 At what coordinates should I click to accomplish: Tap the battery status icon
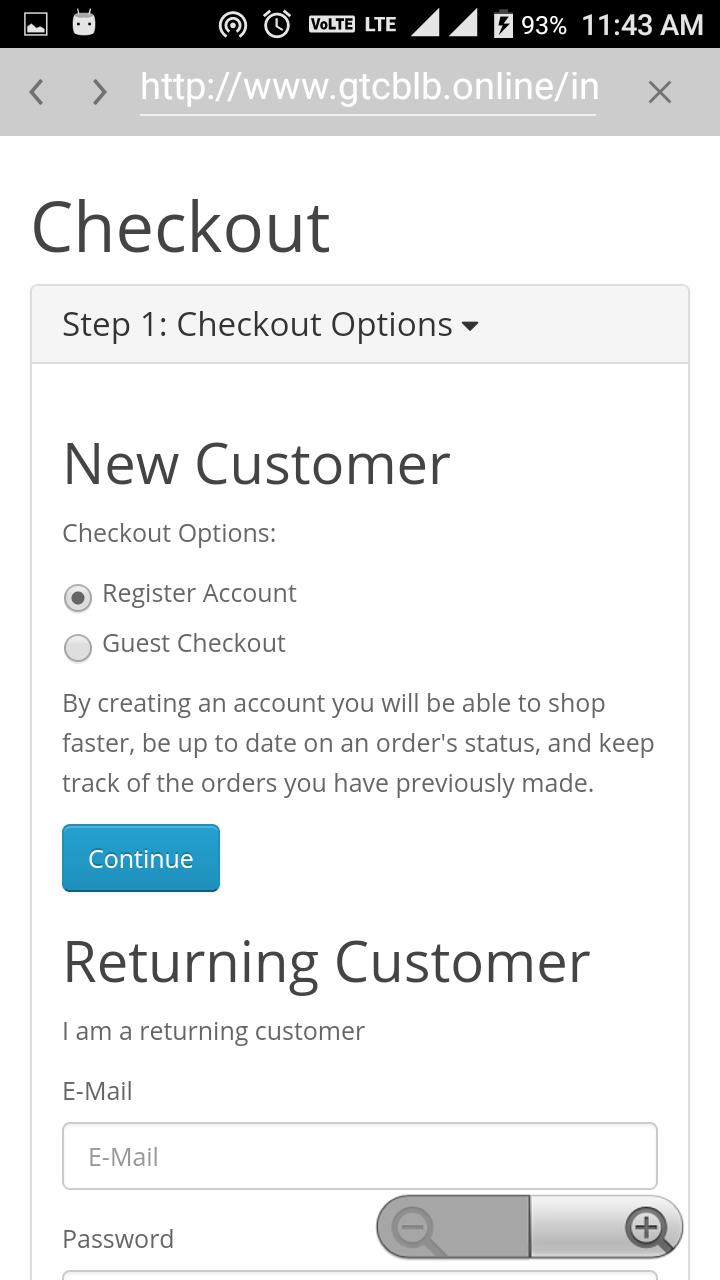503,24
